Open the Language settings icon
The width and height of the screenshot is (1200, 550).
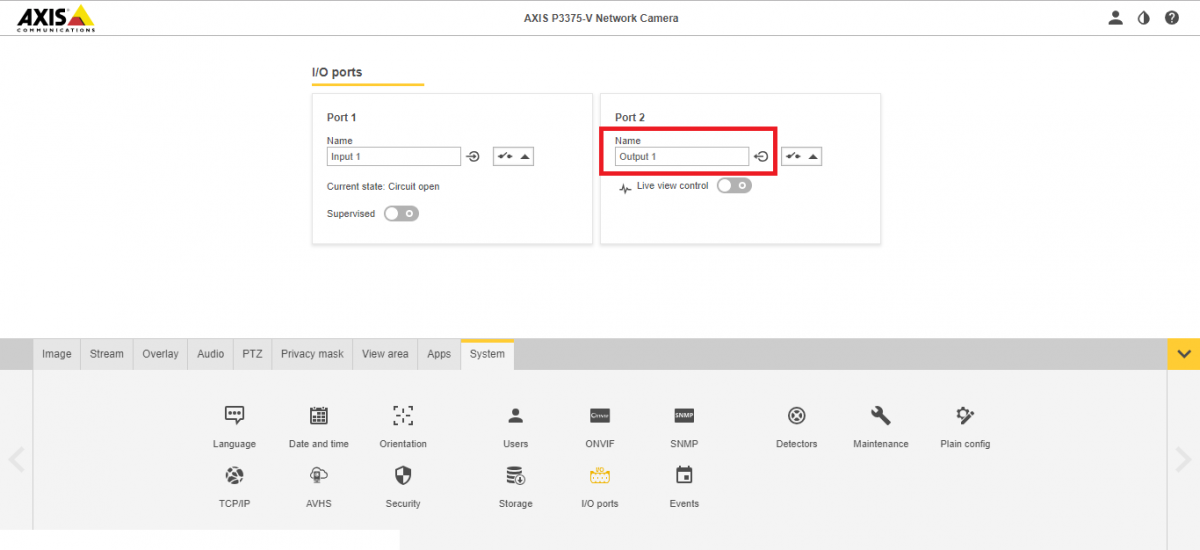click(234, 415)
